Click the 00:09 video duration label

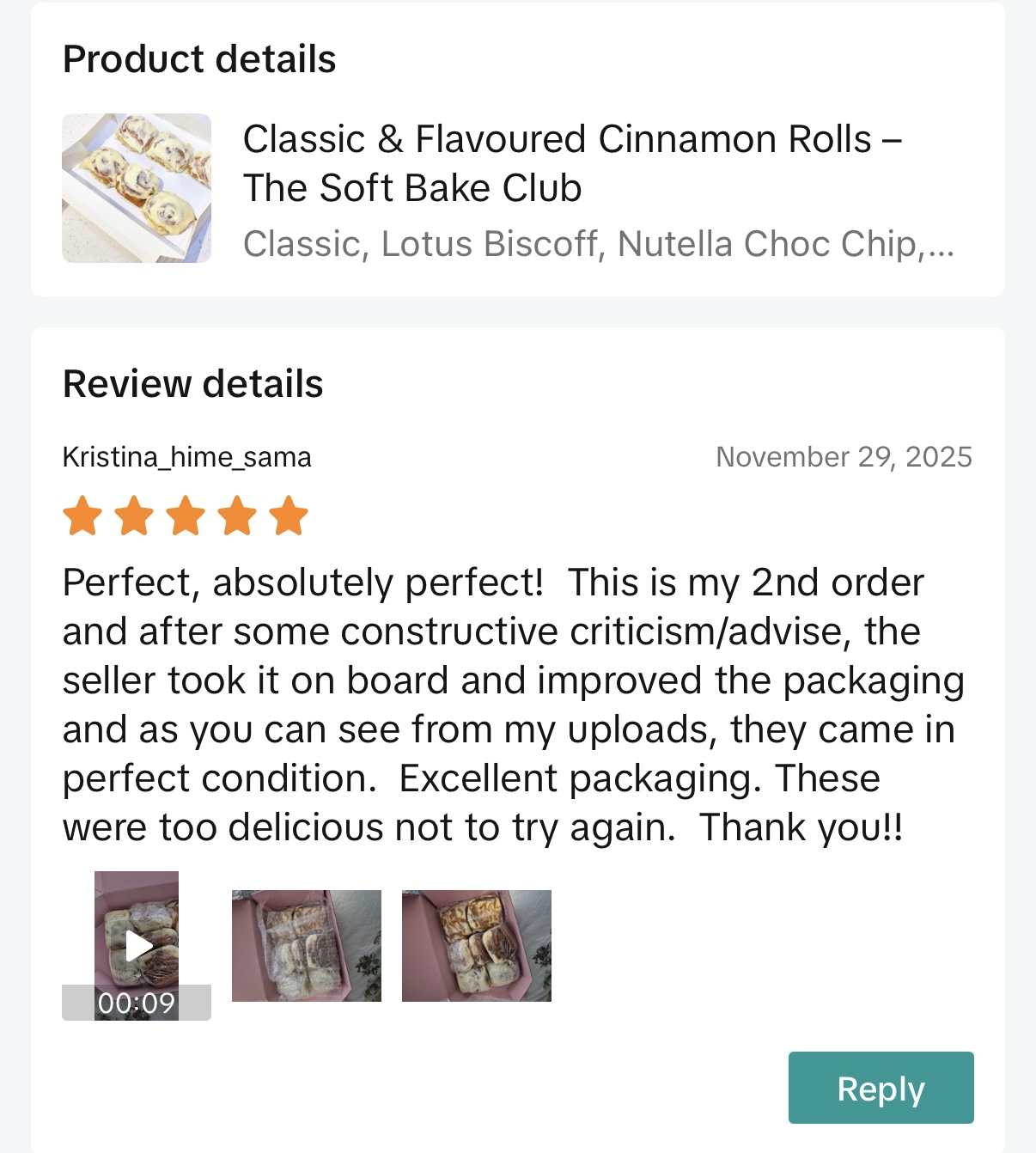(137, 1003)
